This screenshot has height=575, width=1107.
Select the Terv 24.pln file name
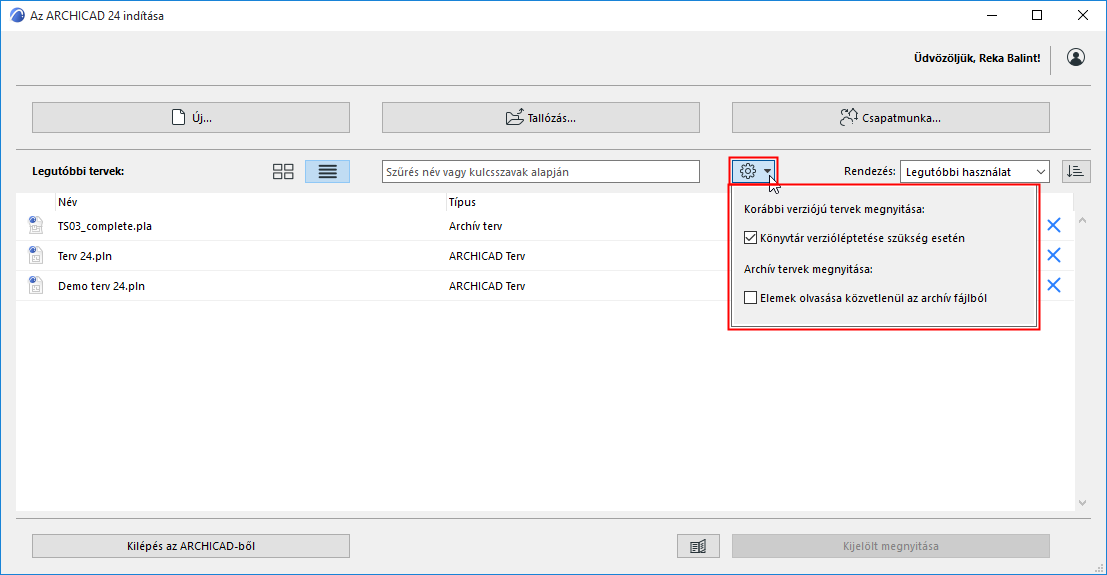pyautogui.click(x=85, y=256)
